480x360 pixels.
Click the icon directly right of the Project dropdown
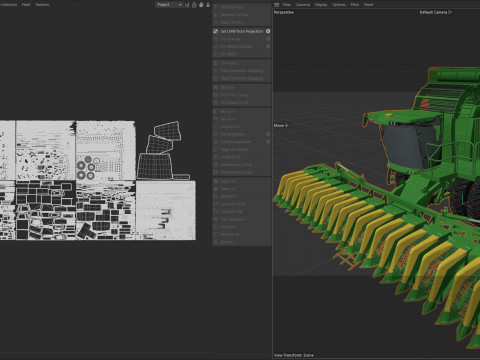pos(187,5)
